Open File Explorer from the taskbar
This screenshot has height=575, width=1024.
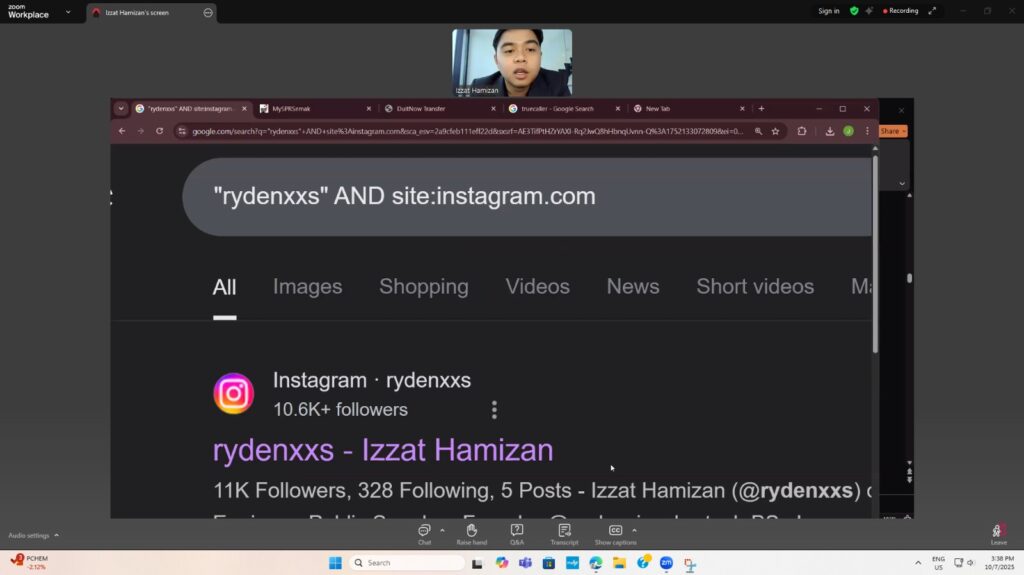click(619, 563)
